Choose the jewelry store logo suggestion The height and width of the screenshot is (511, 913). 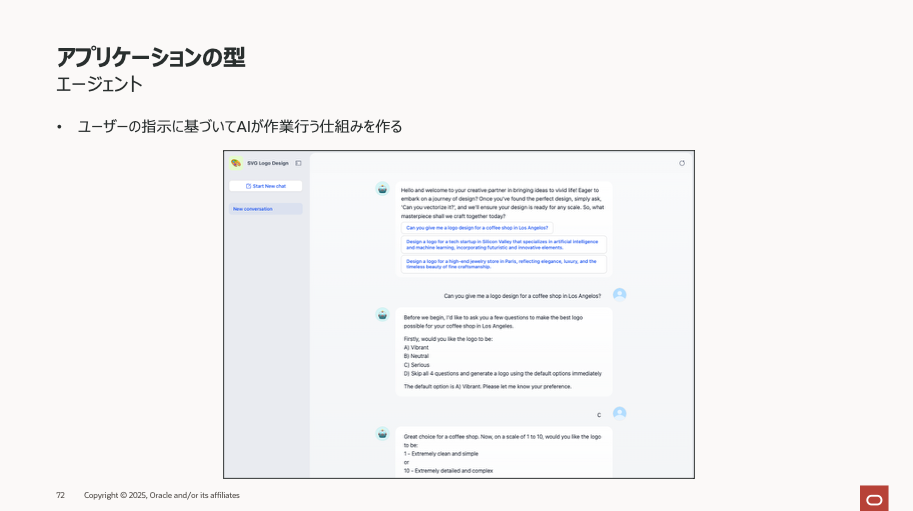point(504,264)
